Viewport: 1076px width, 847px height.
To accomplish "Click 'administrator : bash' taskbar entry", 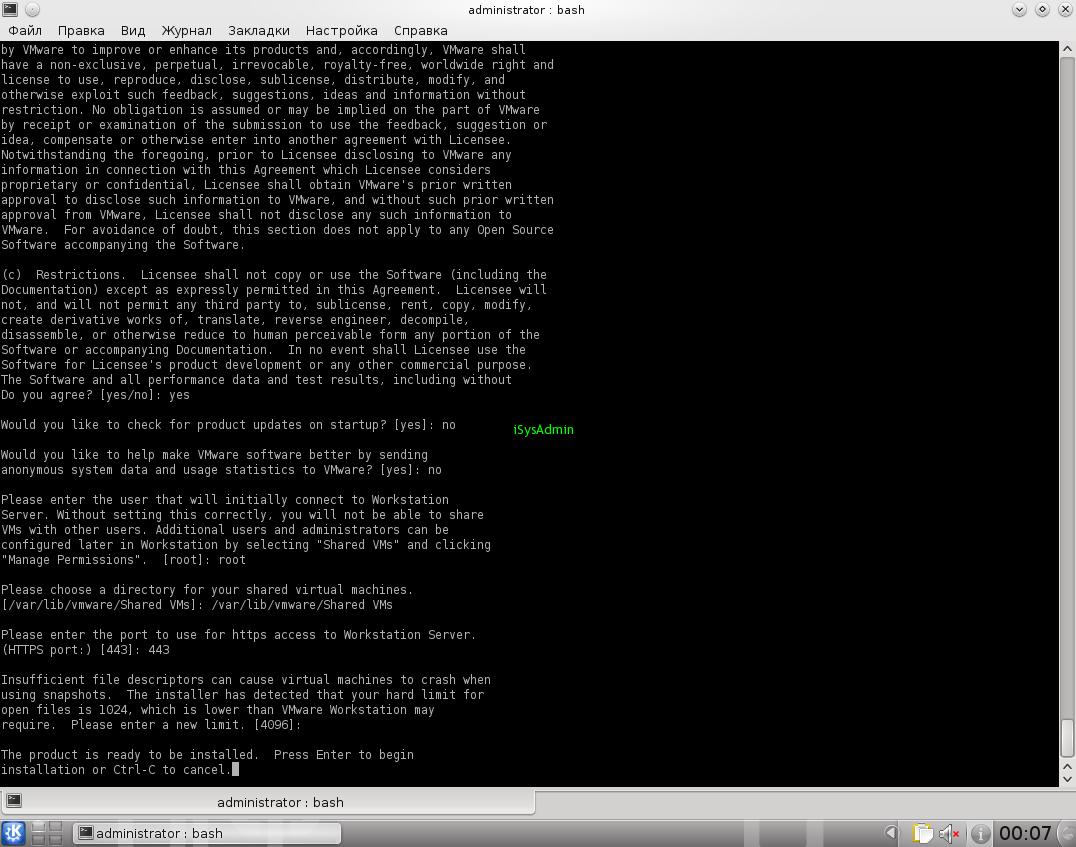I will click(x=207, y=833).
